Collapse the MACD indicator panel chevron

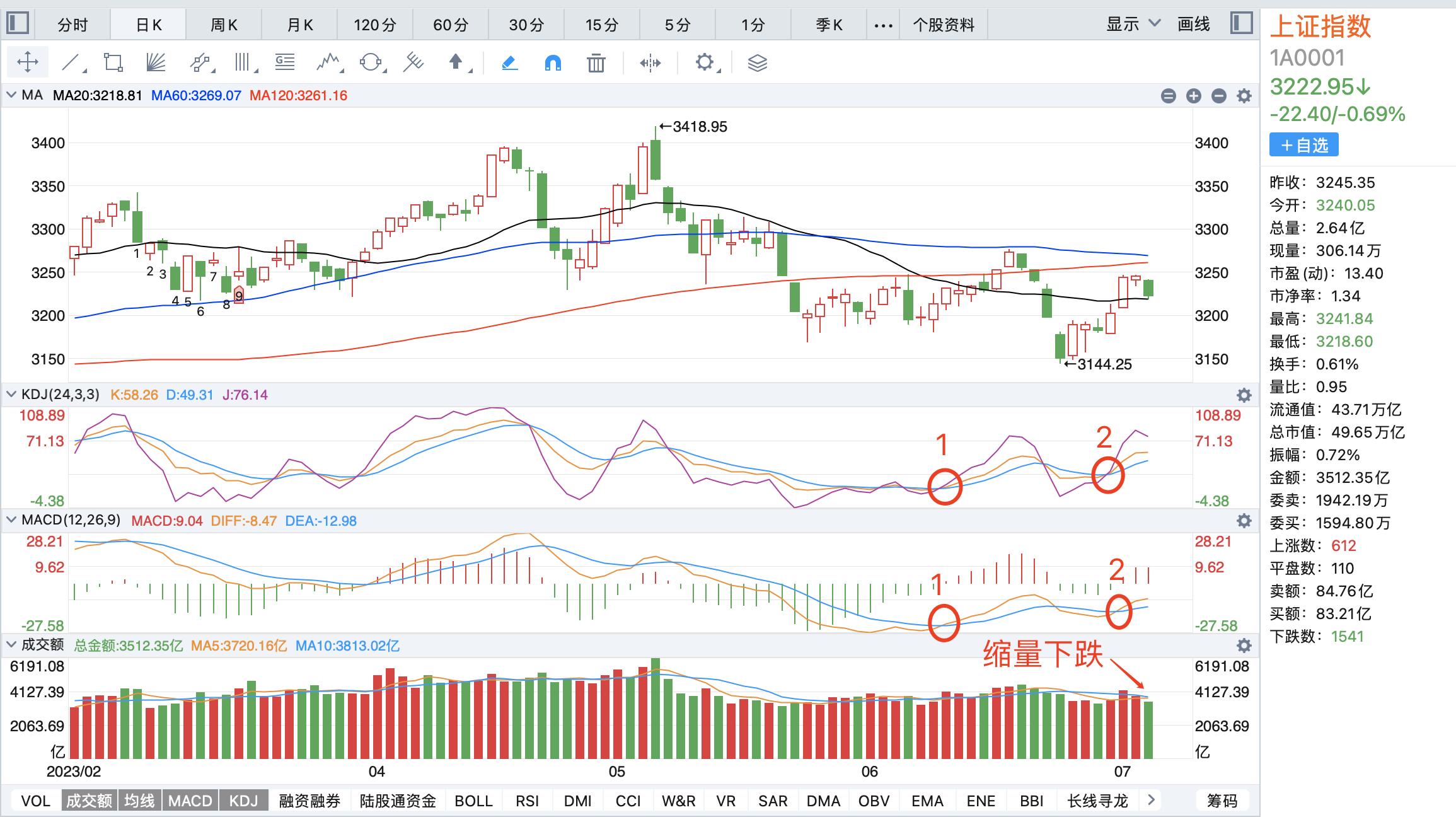11,520
